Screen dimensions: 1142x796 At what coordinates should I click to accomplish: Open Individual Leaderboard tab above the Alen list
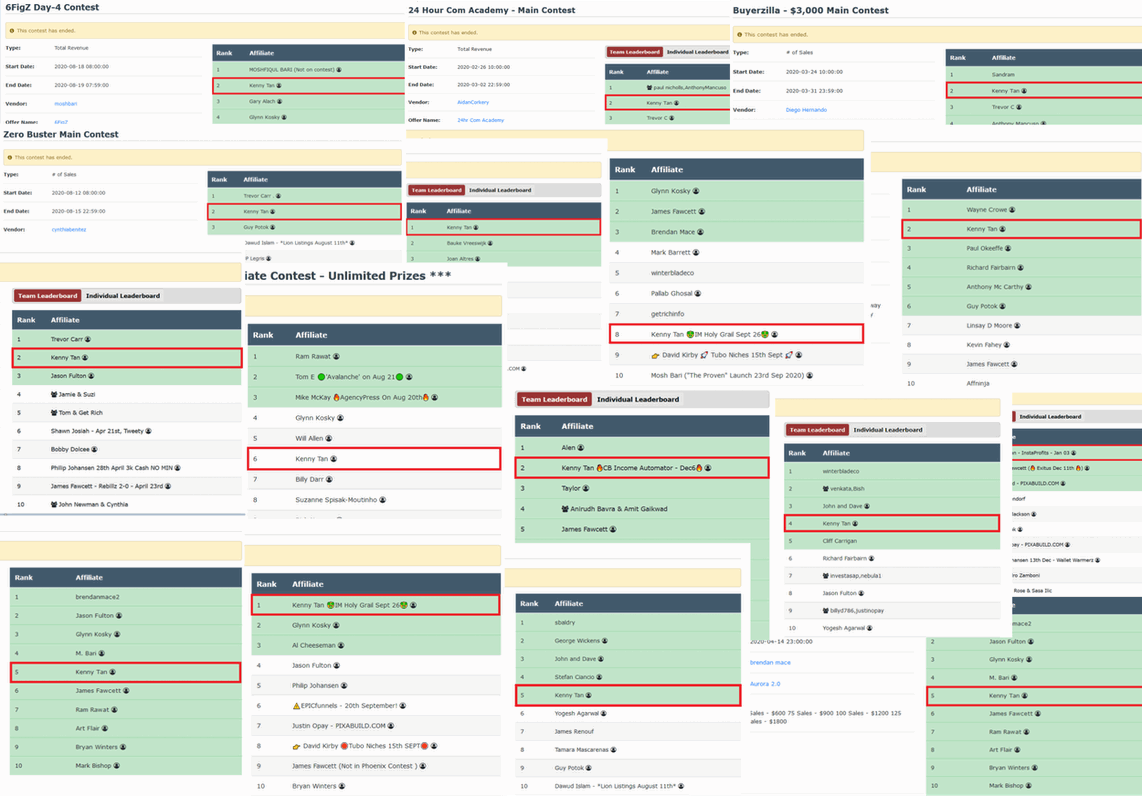638,399
